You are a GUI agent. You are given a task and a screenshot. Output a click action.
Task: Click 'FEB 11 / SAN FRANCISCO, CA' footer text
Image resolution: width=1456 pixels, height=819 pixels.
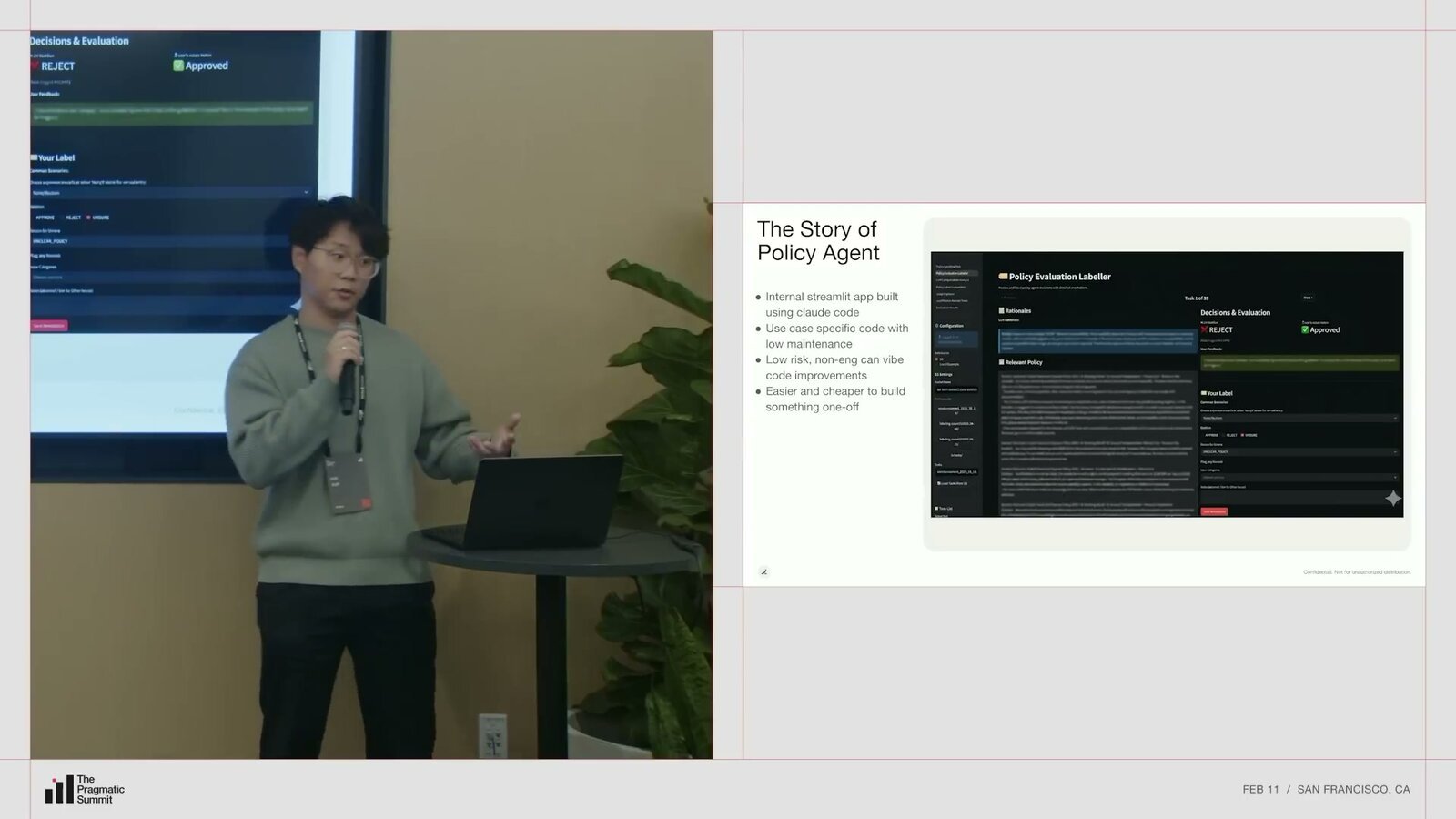pyautogui.click(x=1326, y=789)
